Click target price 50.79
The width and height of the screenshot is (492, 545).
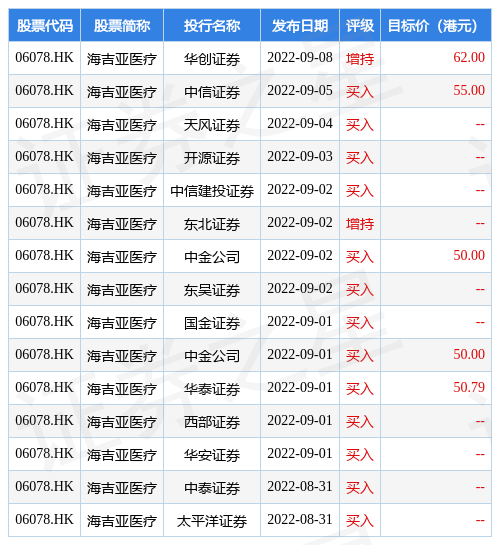(469, 387)
